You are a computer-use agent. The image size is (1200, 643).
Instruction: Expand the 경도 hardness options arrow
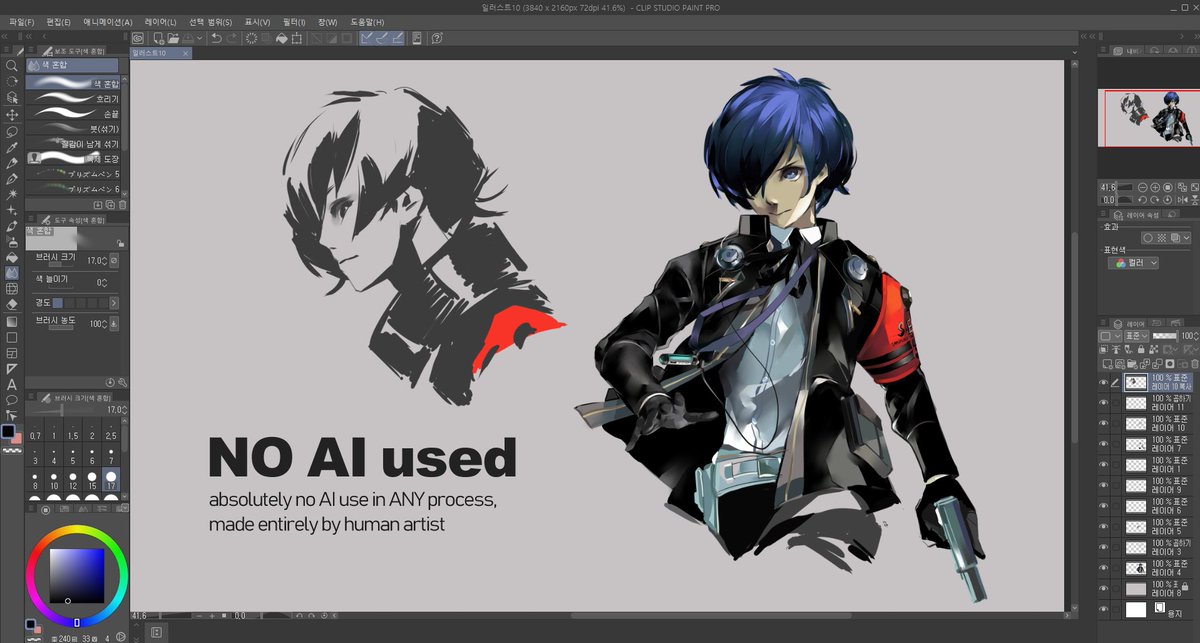point(113,302)
